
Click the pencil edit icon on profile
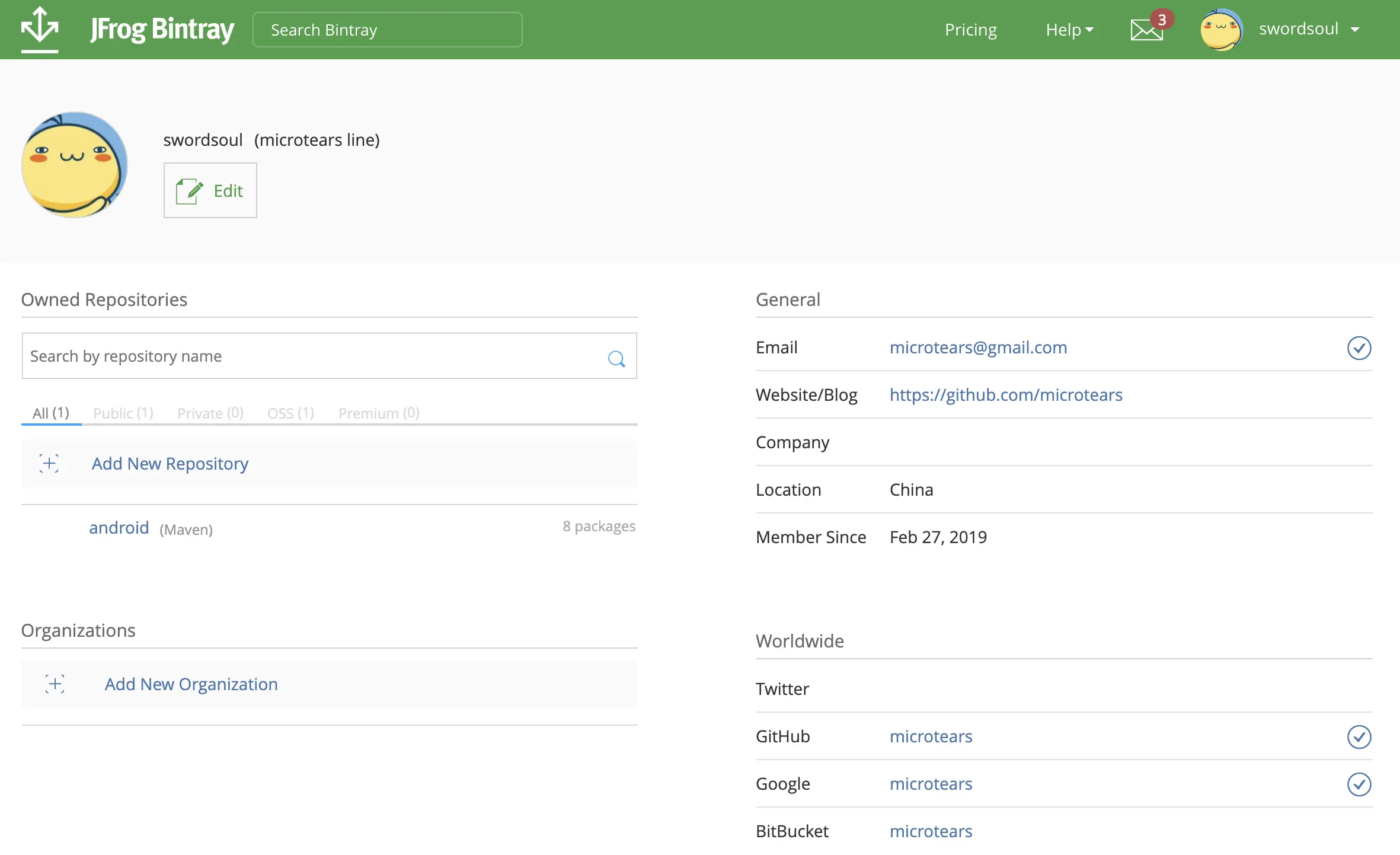(x=190, y=191)
